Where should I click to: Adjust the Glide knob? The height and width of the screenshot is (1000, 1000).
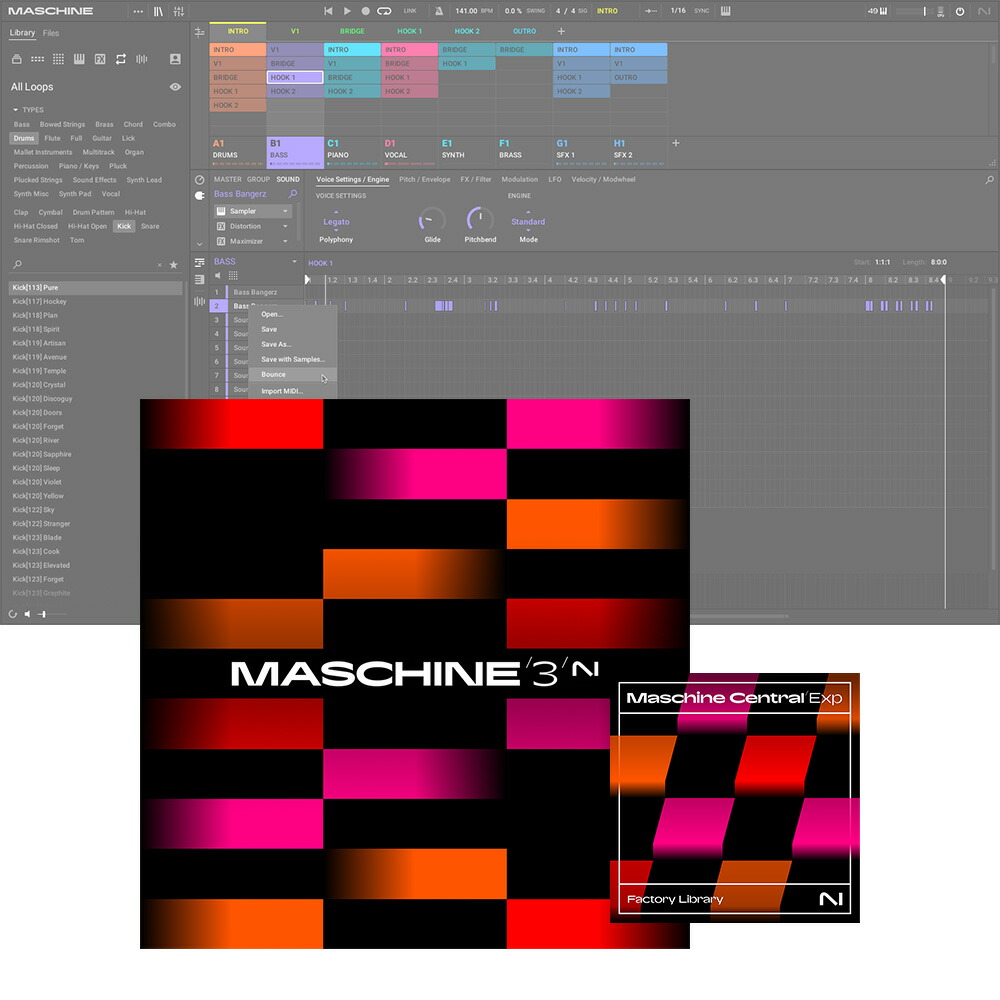pos(430,217)
